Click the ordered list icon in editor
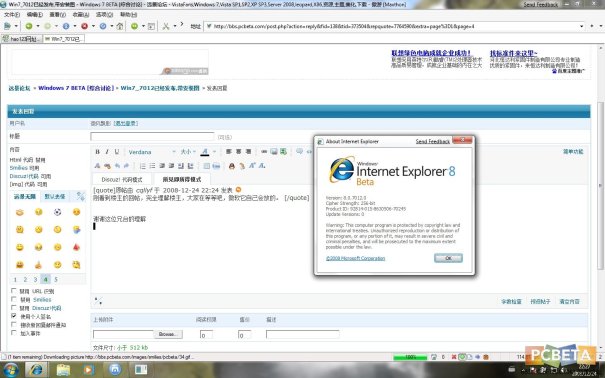This screenshot has width=605, height=378. click(x=142, y=166)
